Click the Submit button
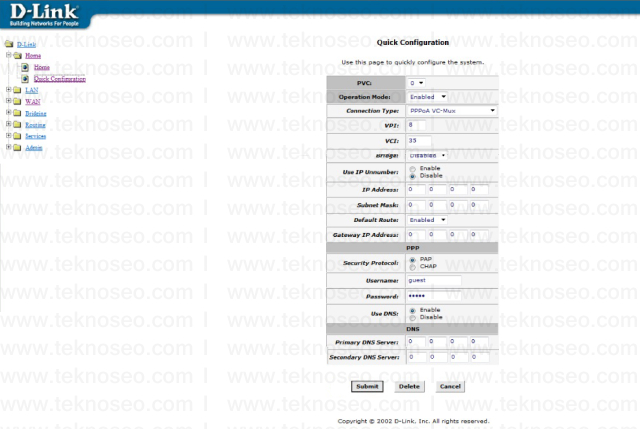The image size is (640, 429). tap(367, 386)
